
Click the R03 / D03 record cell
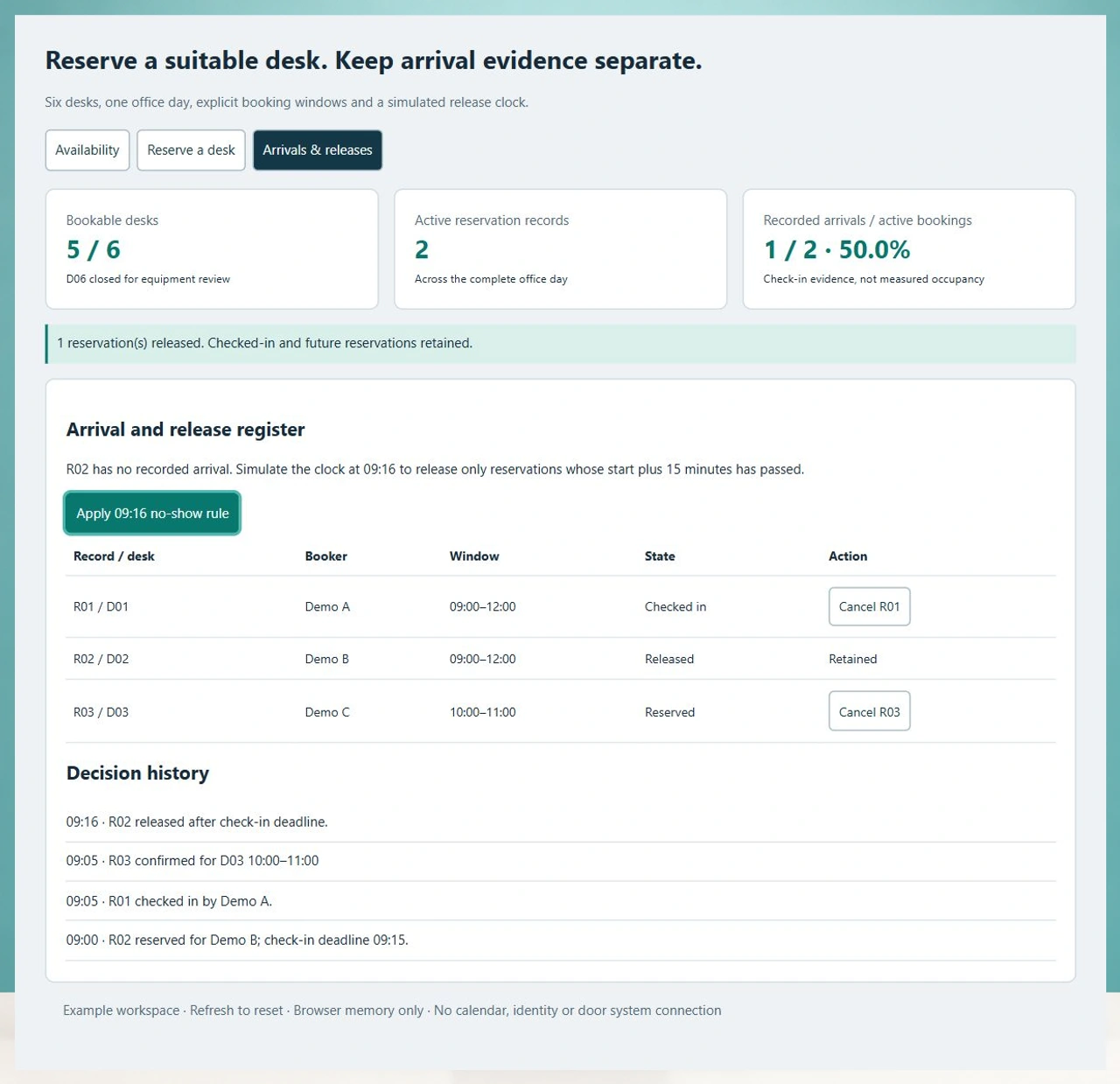[101, 712]
